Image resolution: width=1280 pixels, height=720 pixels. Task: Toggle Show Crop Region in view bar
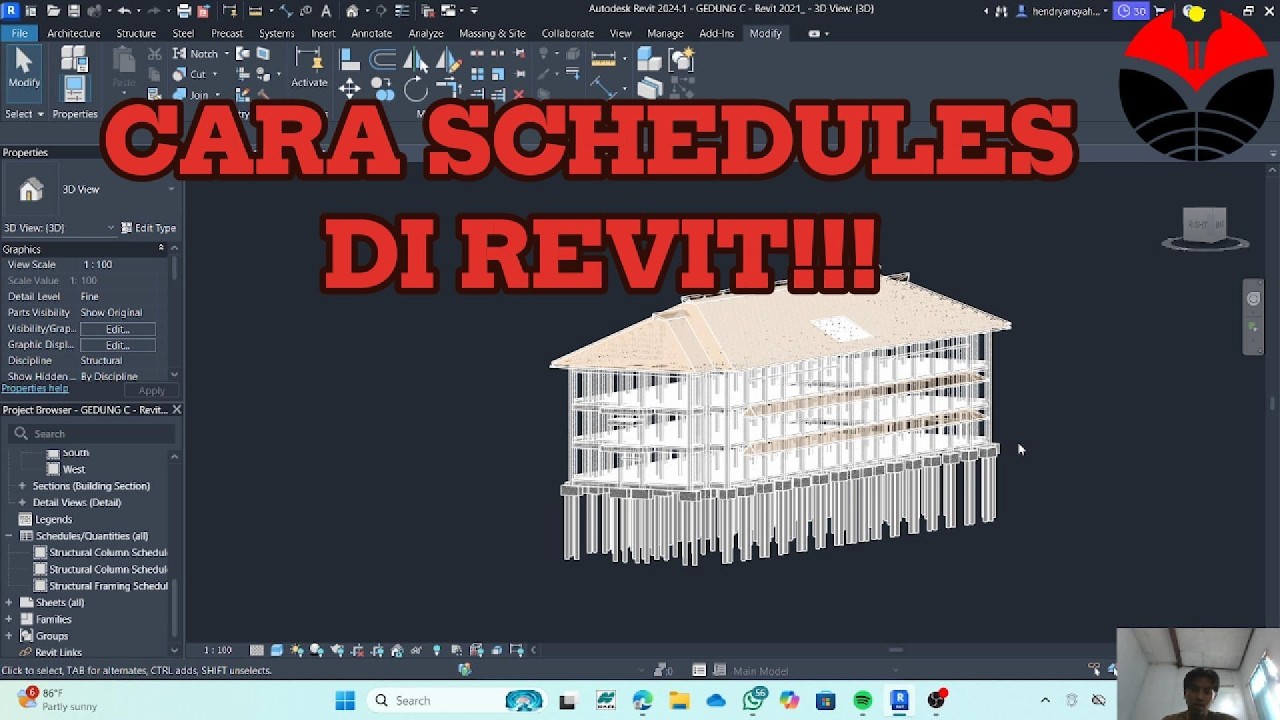click(x=377, y=650)
